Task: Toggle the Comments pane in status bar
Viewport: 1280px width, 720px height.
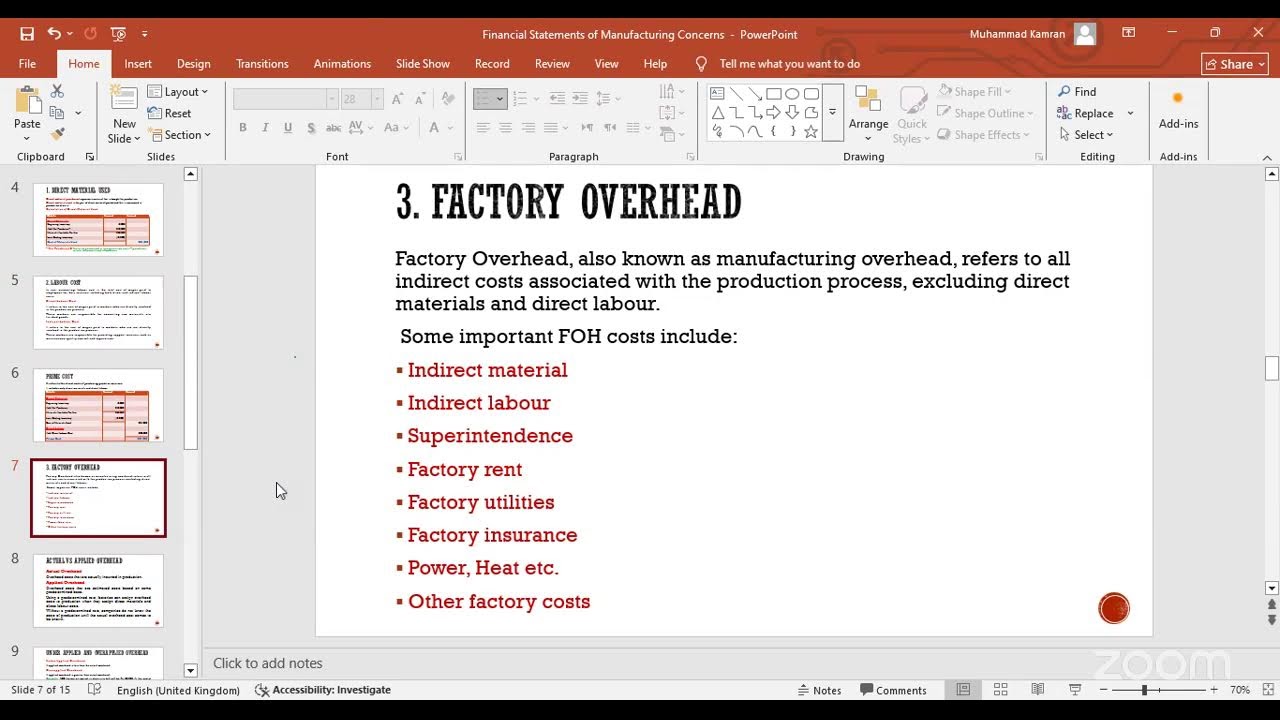Action: pos(893,690)
